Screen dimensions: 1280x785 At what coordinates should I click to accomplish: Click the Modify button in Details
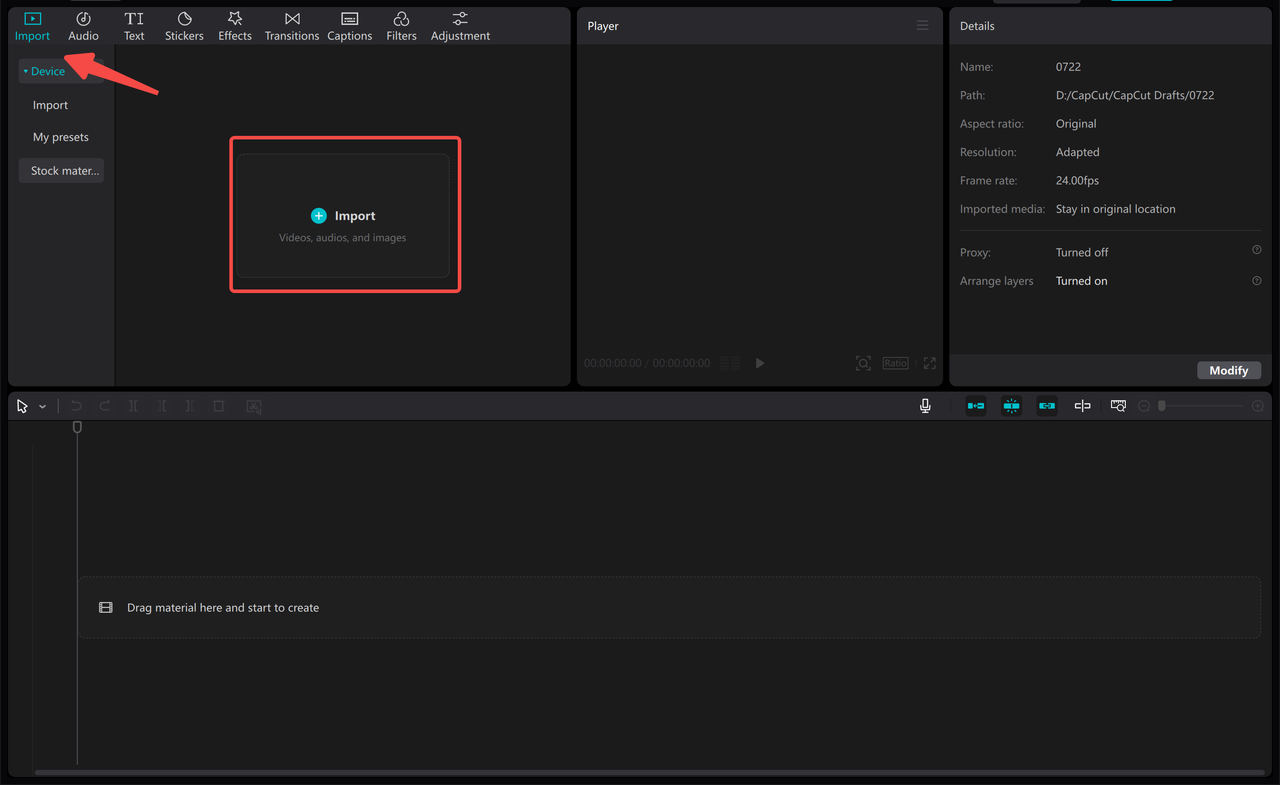click(x=1229, y=370)
